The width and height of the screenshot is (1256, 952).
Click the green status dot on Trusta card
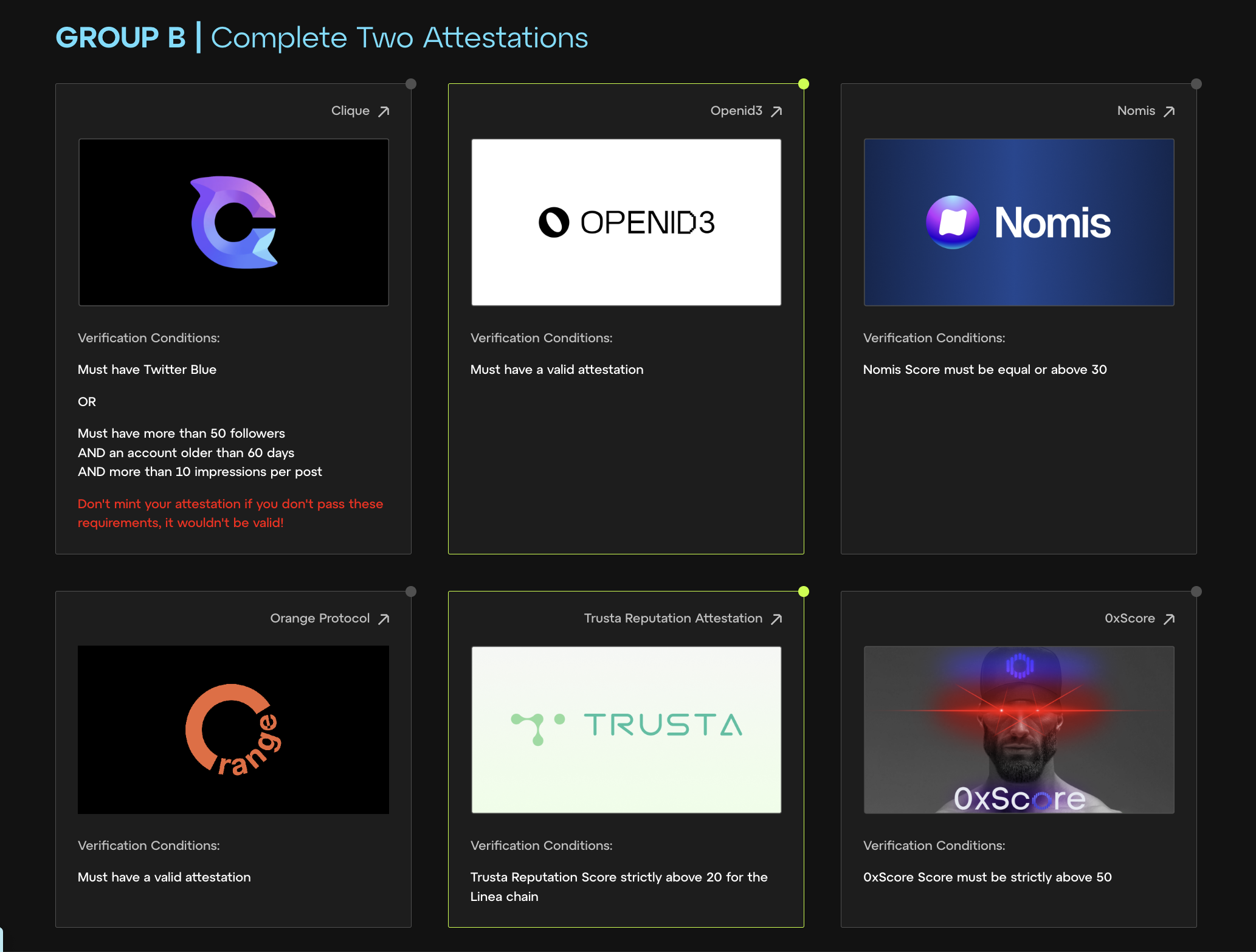pyautogui.click(x=804, y=592)
